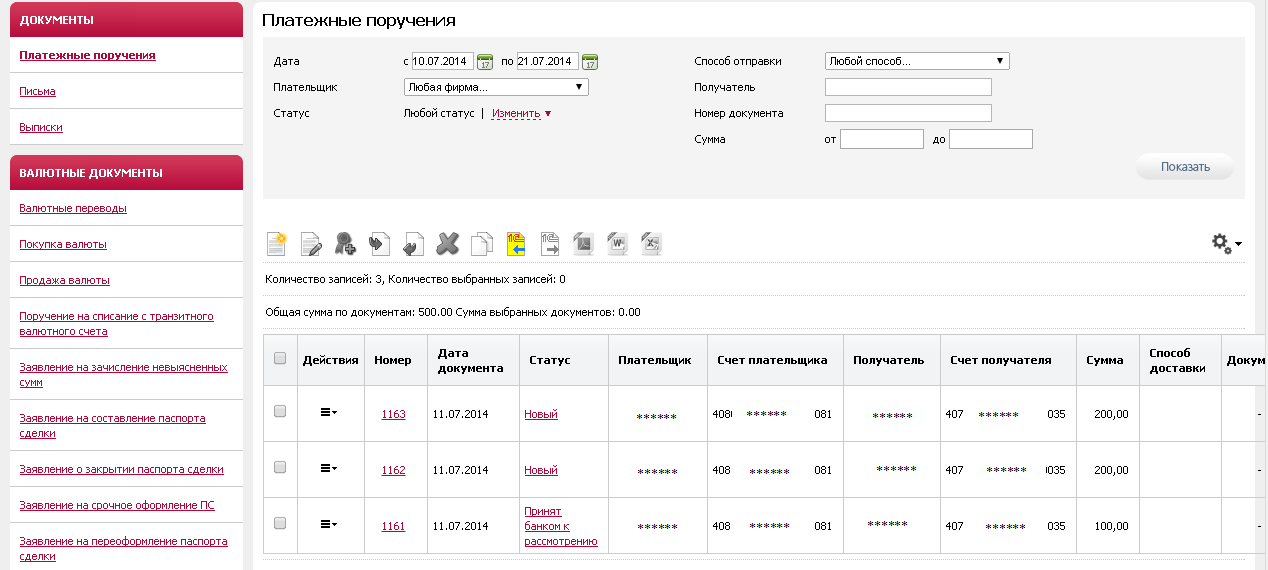Click the Сумма 'от' input field
The height and width of the screenshot is (570, 1268).
tap(881, 139)
